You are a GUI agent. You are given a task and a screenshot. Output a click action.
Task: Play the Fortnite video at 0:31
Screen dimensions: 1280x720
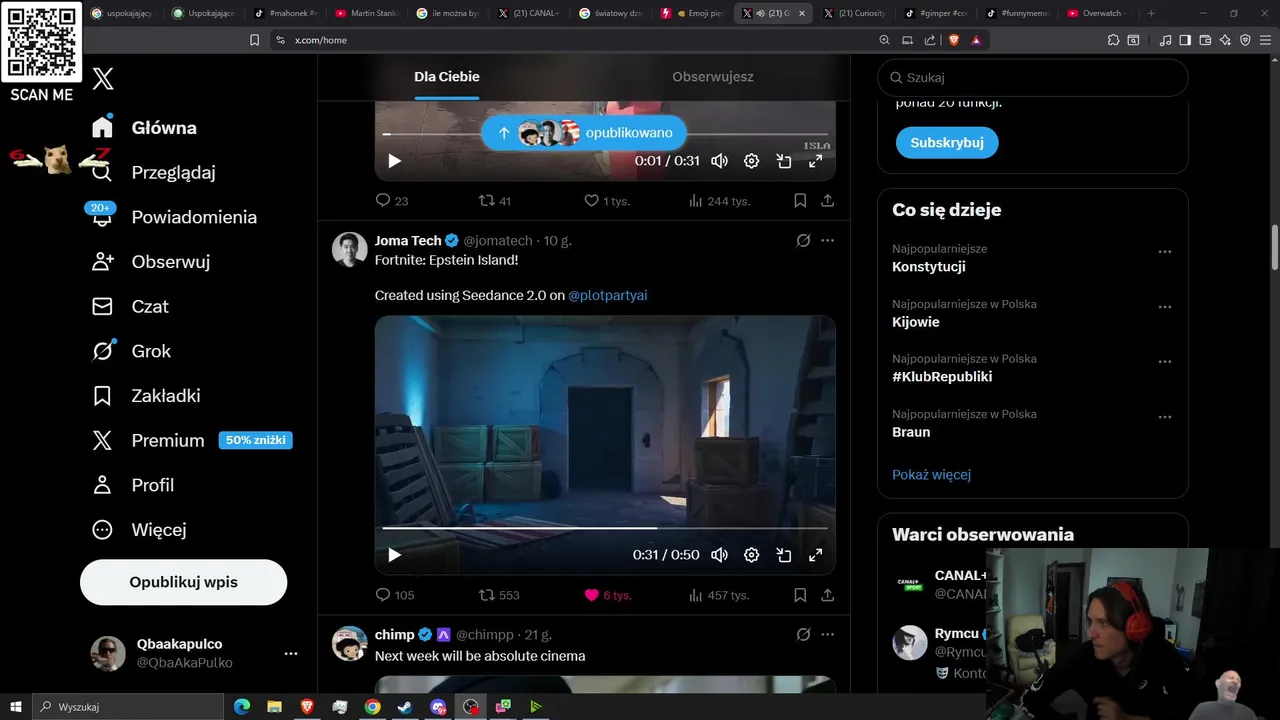(x=394, y=555)
